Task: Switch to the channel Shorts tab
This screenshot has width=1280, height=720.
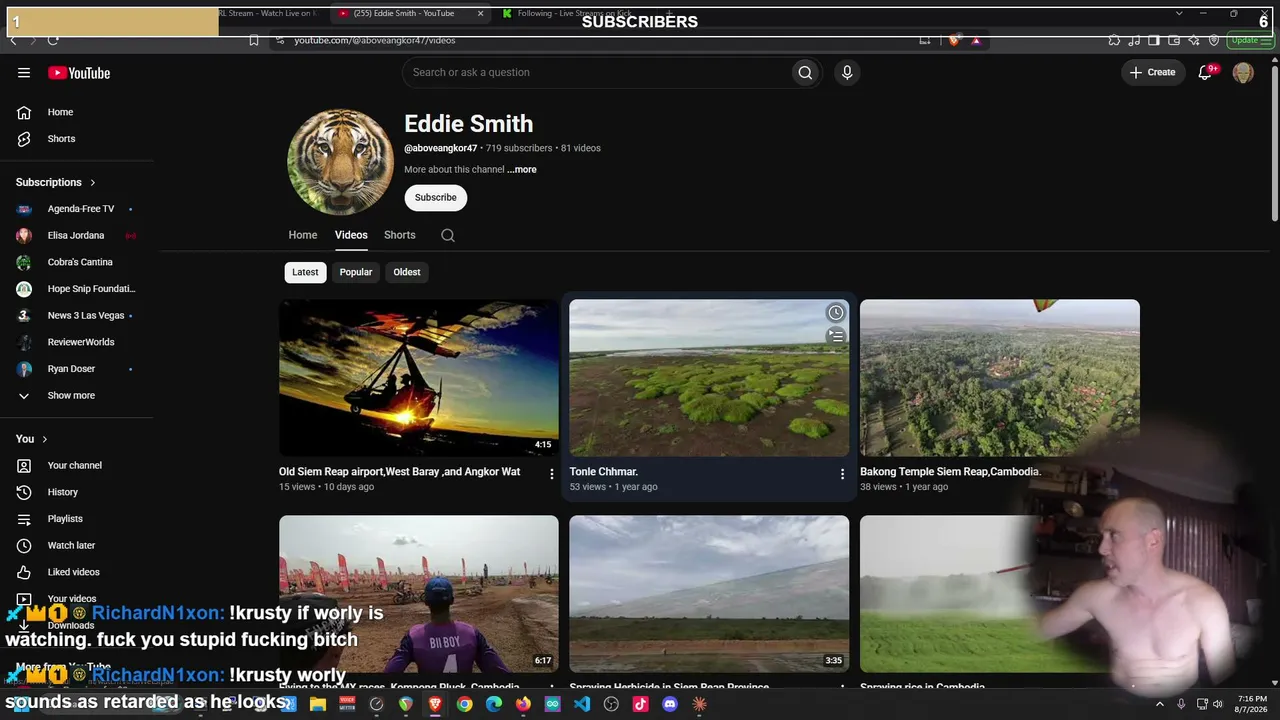Action: [x=400, y=235]
